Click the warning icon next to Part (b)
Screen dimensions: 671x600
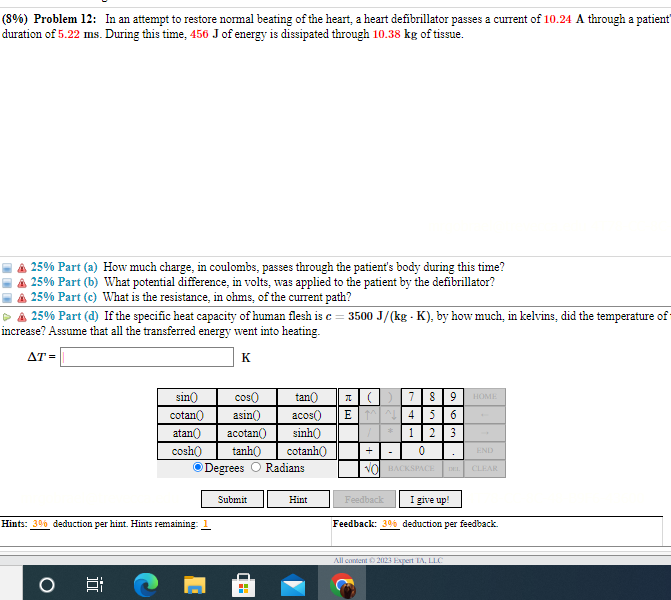coord(22,283)
